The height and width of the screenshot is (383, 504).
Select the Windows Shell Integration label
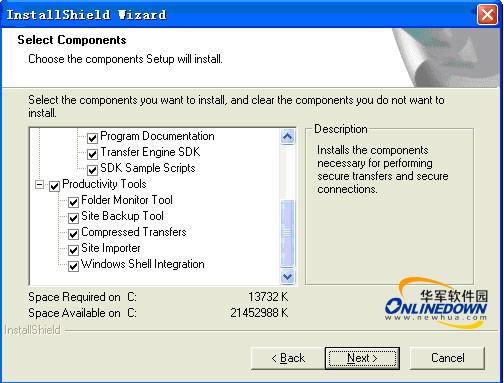[x=143, y=264]
